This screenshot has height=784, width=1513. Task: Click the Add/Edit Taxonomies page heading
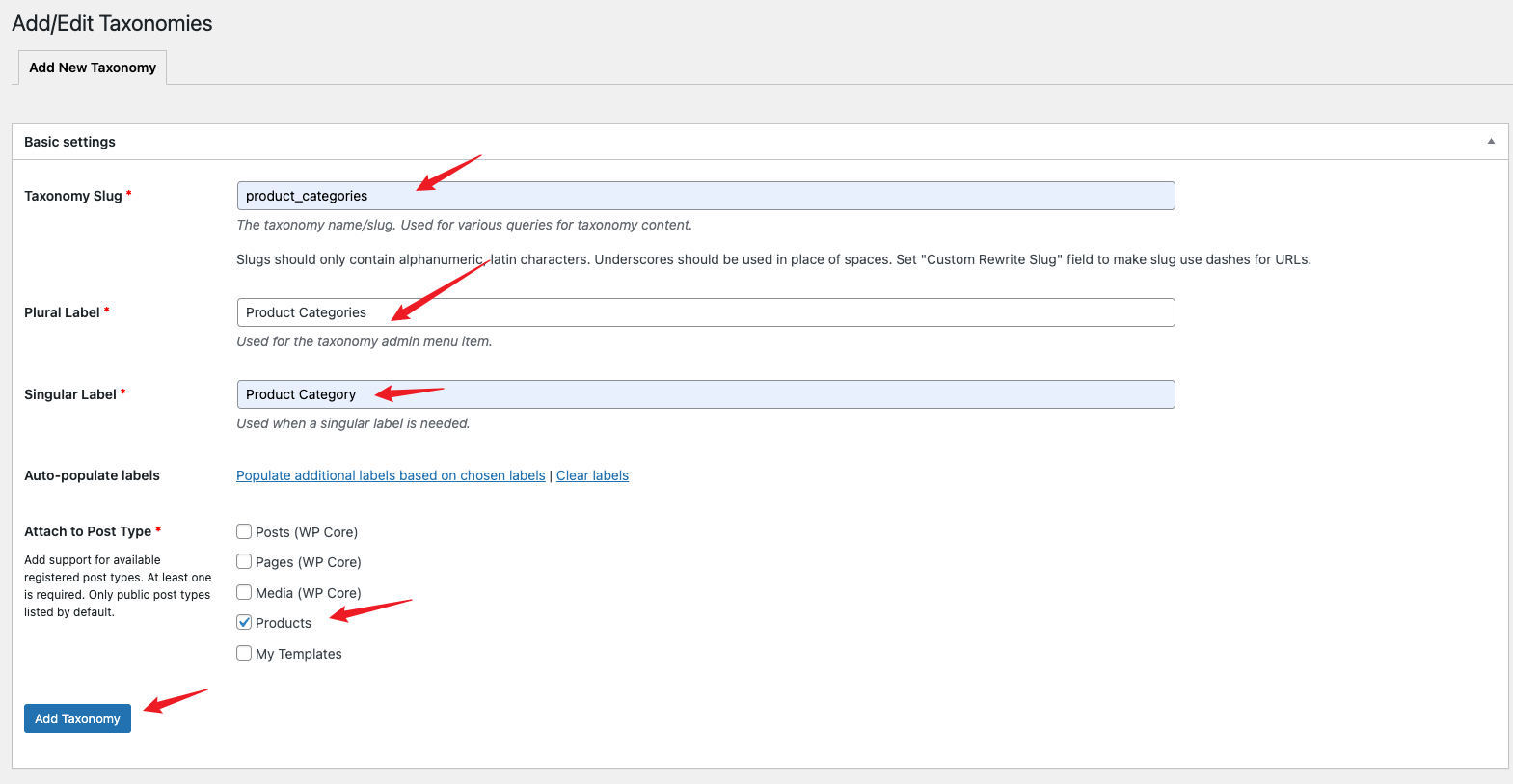pyautogui.click(x=112, y=23)
